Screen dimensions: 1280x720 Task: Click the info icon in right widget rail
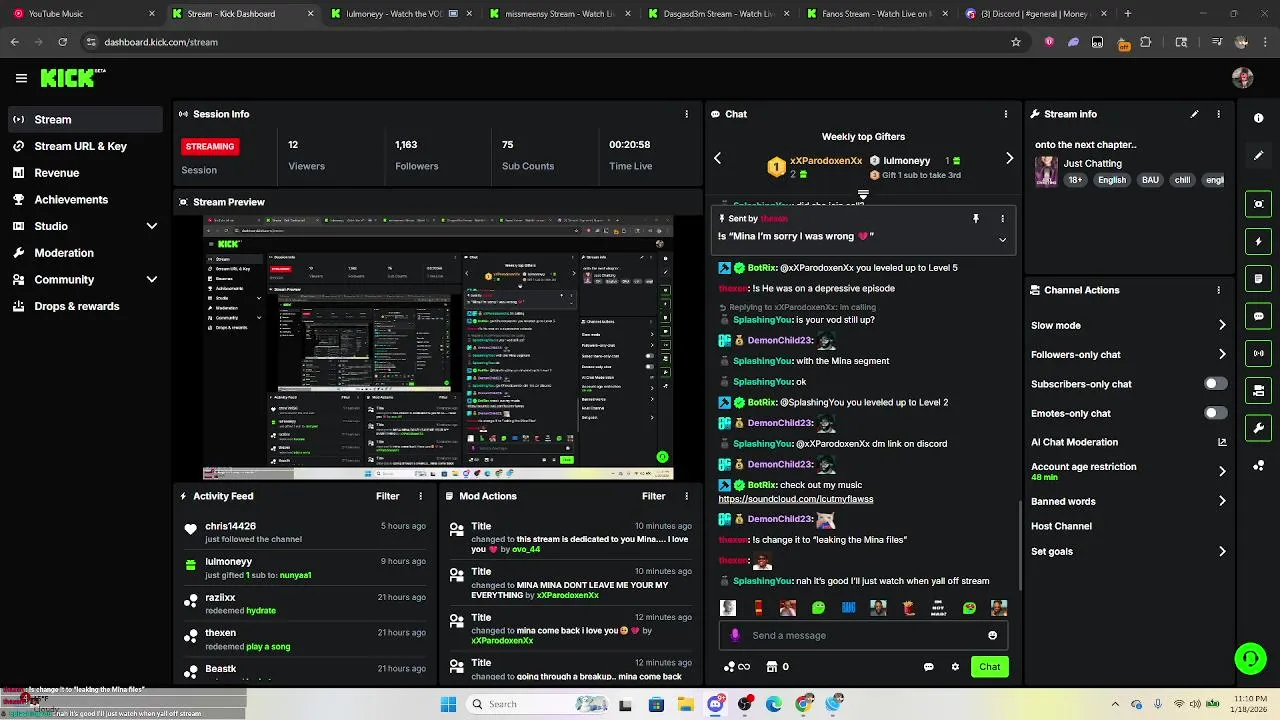point(1258,118)
